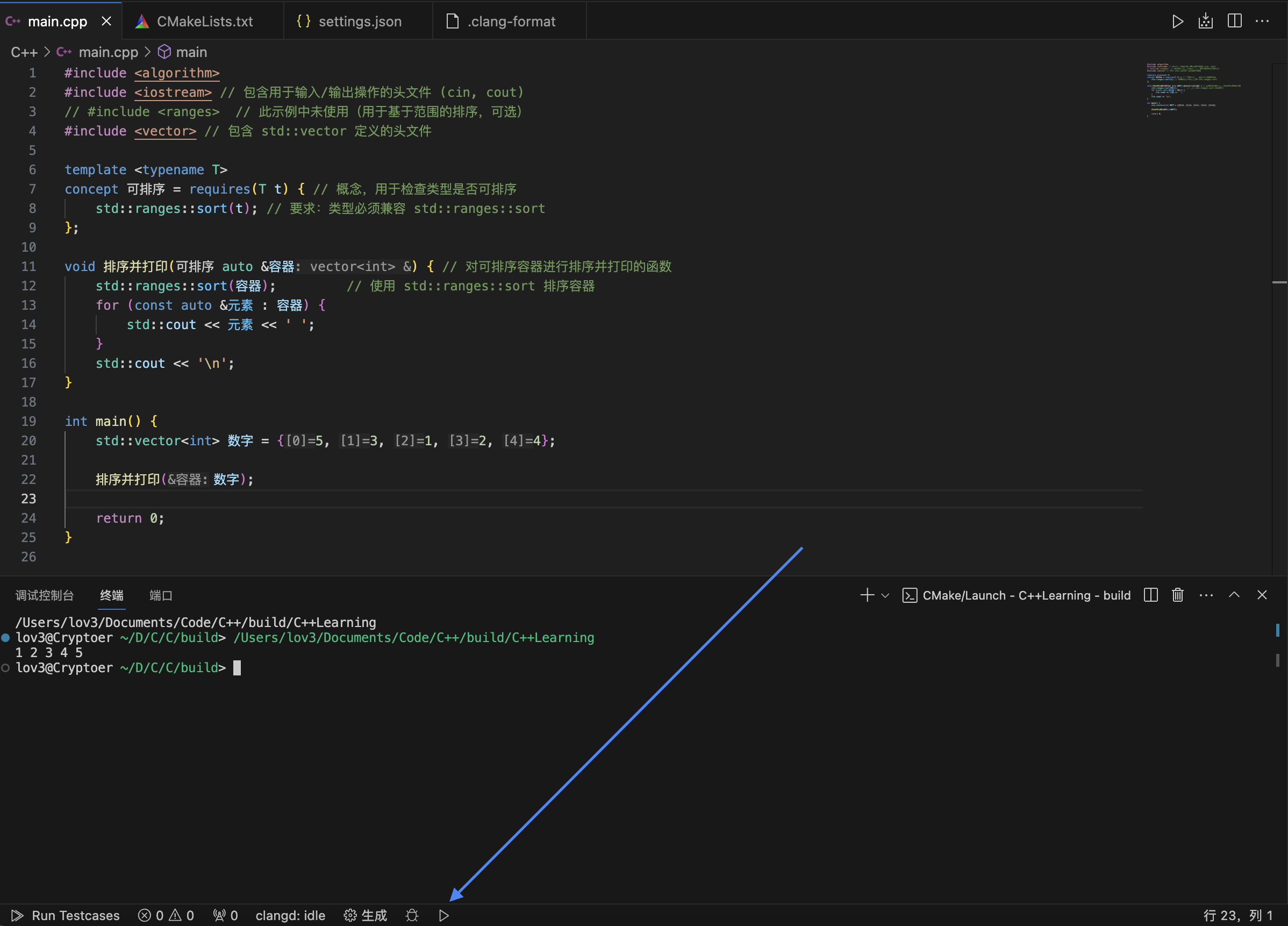Screen dimensions: 1288x926
Task: Click clangd: idle status item
Action: click(x=290, y=915)
